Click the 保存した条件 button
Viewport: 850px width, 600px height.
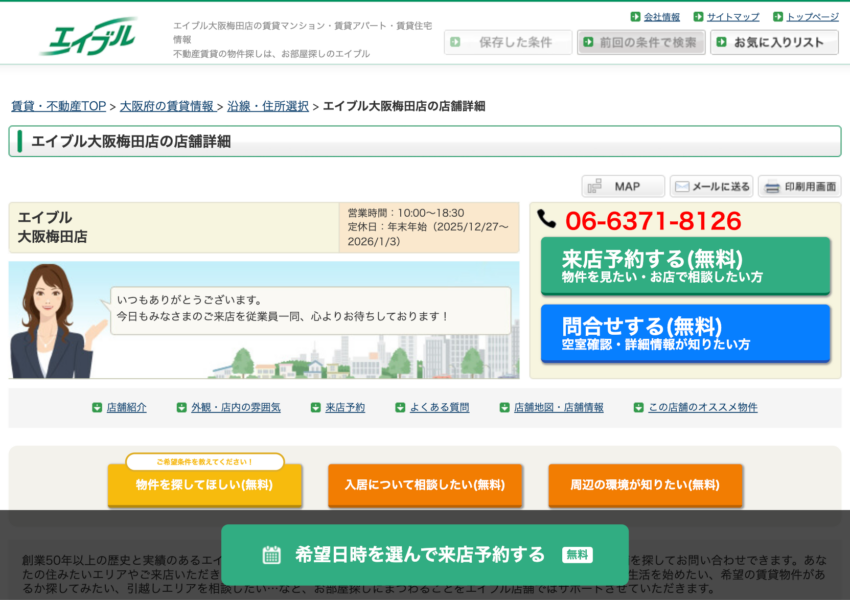[508, 42]
